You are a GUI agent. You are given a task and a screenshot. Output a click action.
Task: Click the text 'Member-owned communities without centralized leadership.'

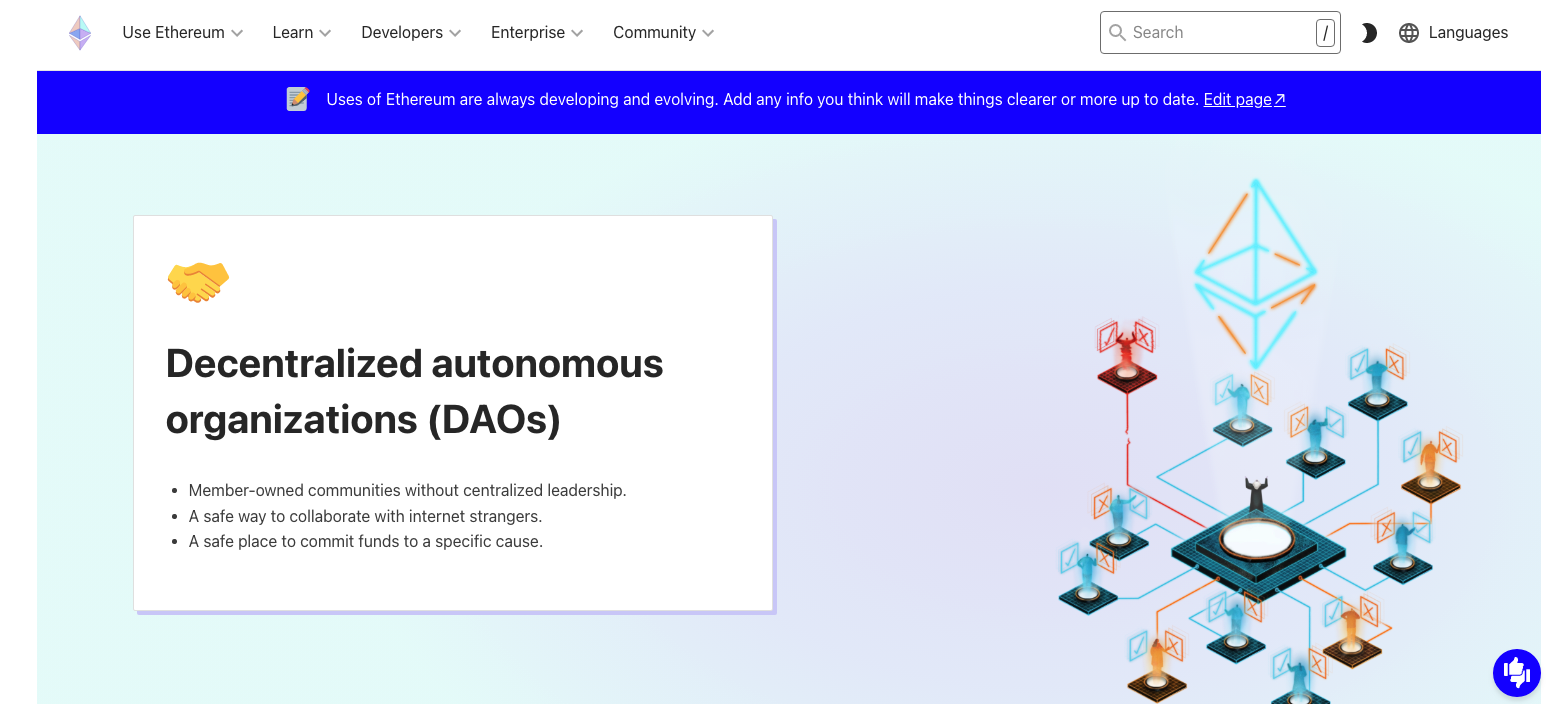click(x=407, y=490)
